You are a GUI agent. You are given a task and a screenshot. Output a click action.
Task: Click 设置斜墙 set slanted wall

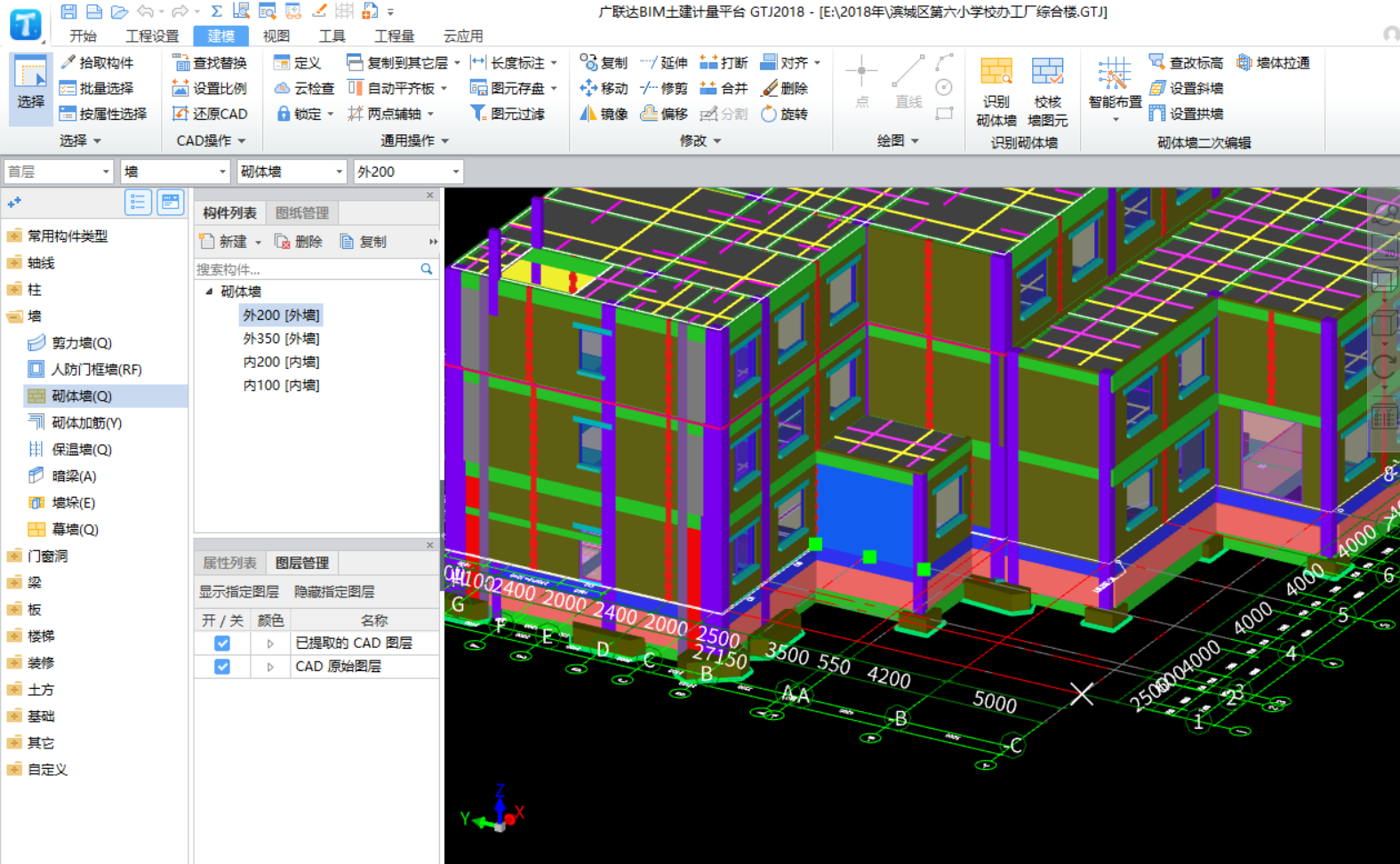click(1186, 88)
